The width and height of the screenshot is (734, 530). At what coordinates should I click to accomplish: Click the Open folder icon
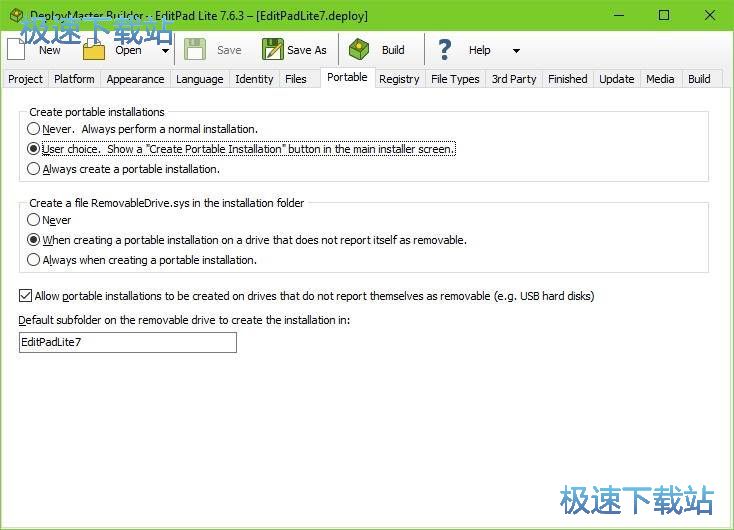(x=94, y=49)
